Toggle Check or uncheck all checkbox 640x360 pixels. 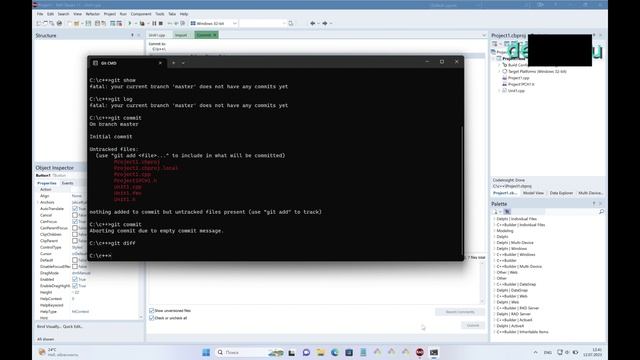152,318
